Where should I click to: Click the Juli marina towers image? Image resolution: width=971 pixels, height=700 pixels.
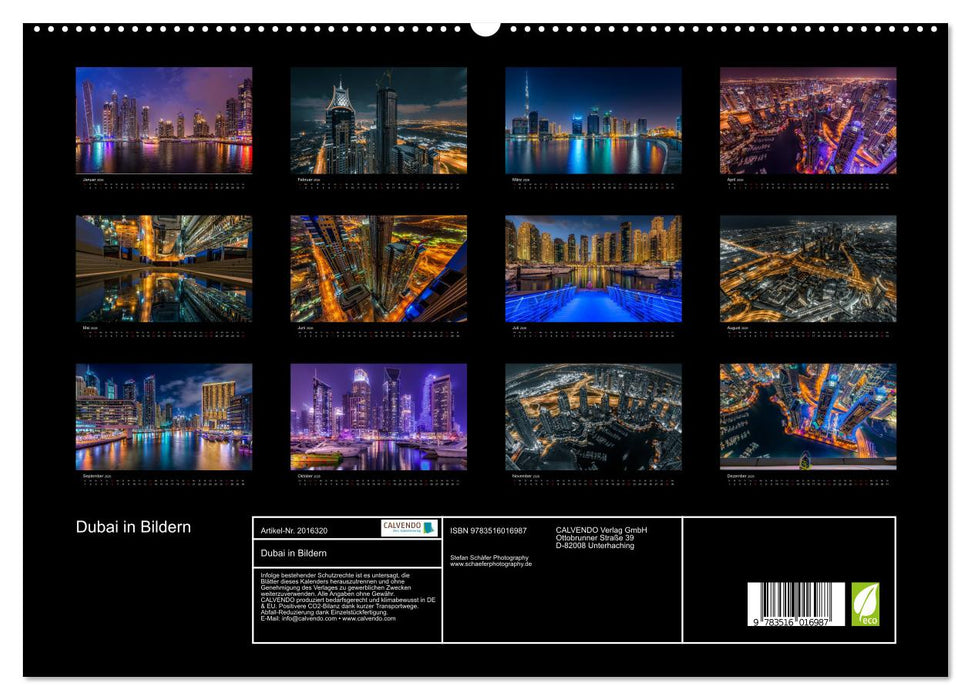point(595,270)
